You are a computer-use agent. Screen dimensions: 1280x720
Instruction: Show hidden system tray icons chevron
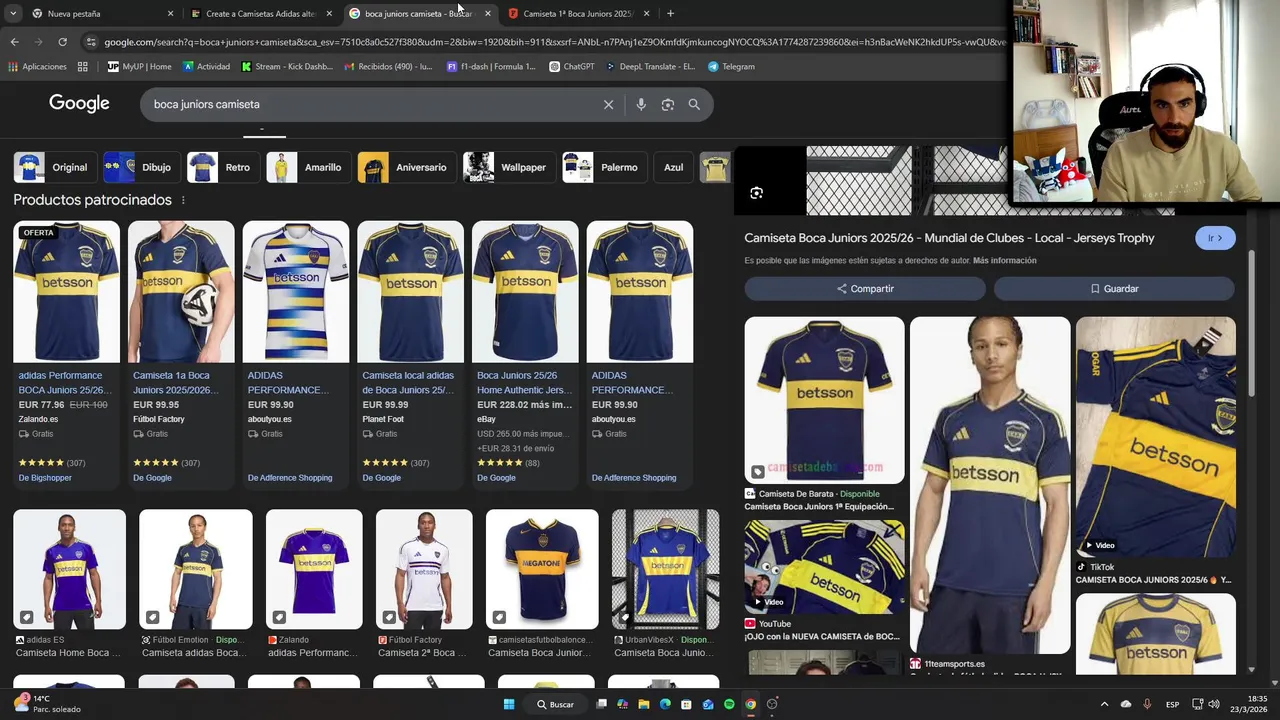[1104, 704]
